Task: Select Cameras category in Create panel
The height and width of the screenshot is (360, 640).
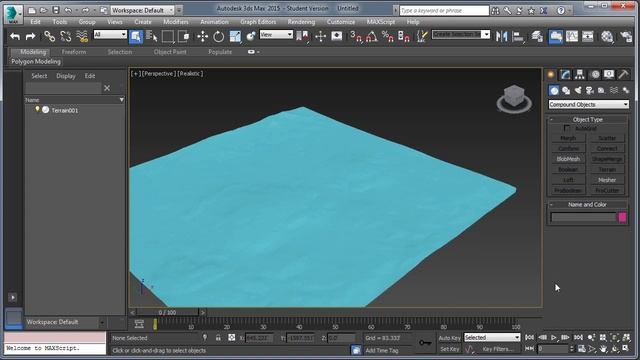Action: click(x=589, y=90)
